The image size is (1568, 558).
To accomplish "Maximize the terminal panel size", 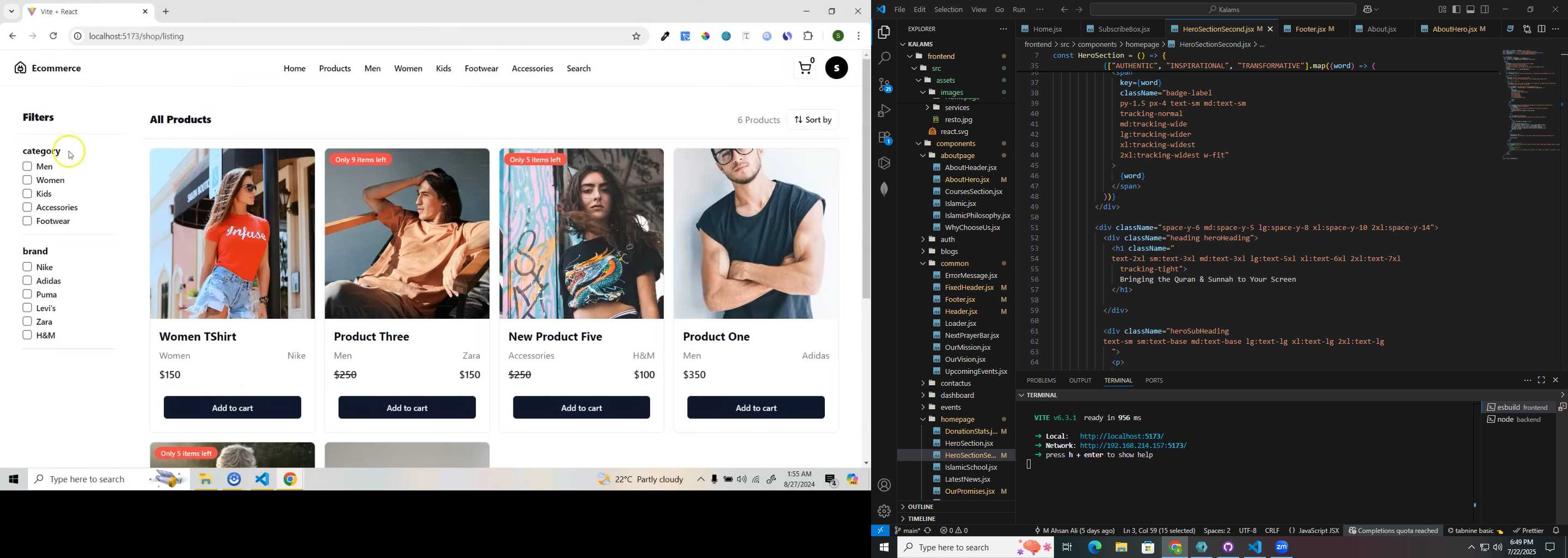I will [1541, 380].
